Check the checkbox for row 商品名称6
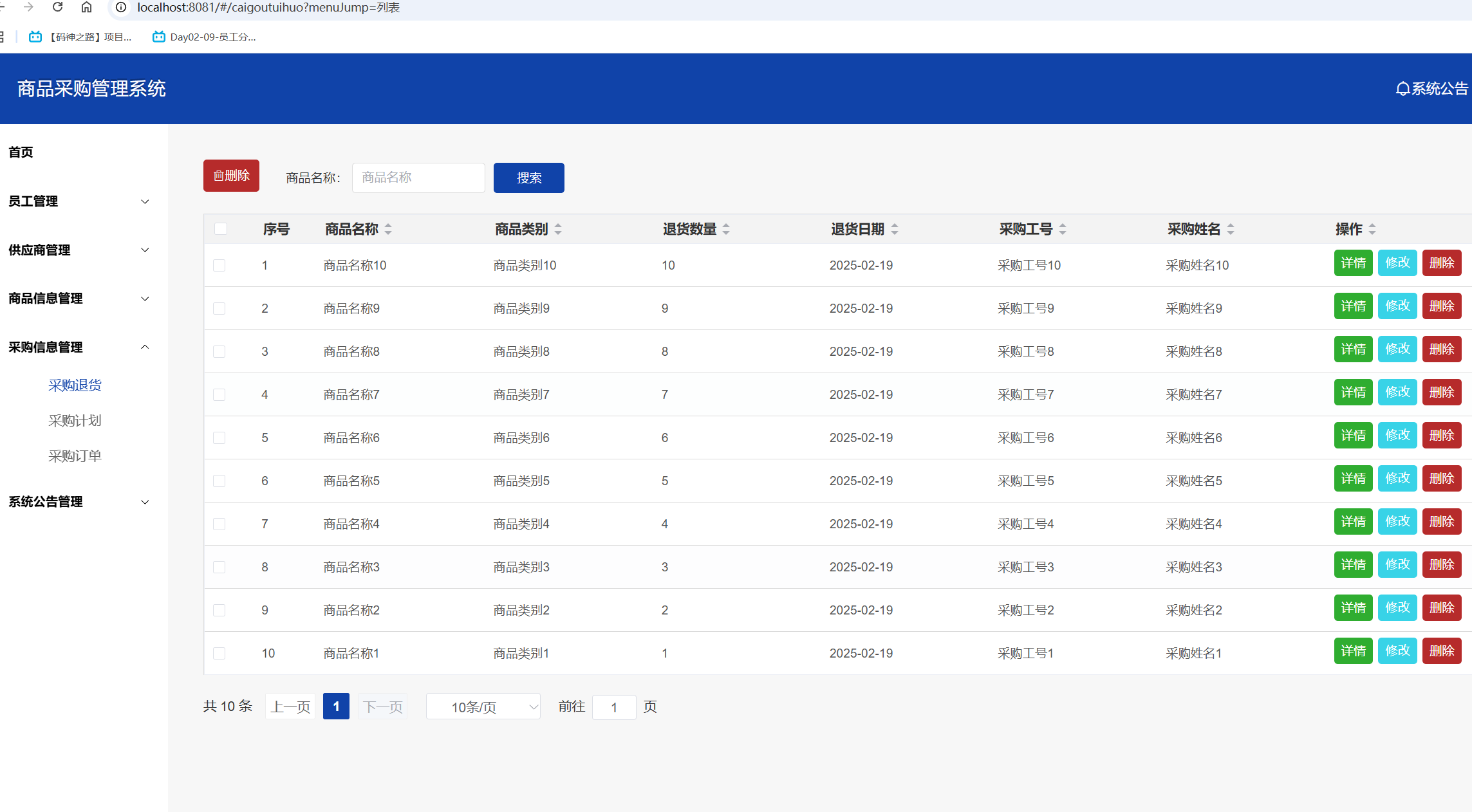The image size is (1472, 812). coord(219,438)
